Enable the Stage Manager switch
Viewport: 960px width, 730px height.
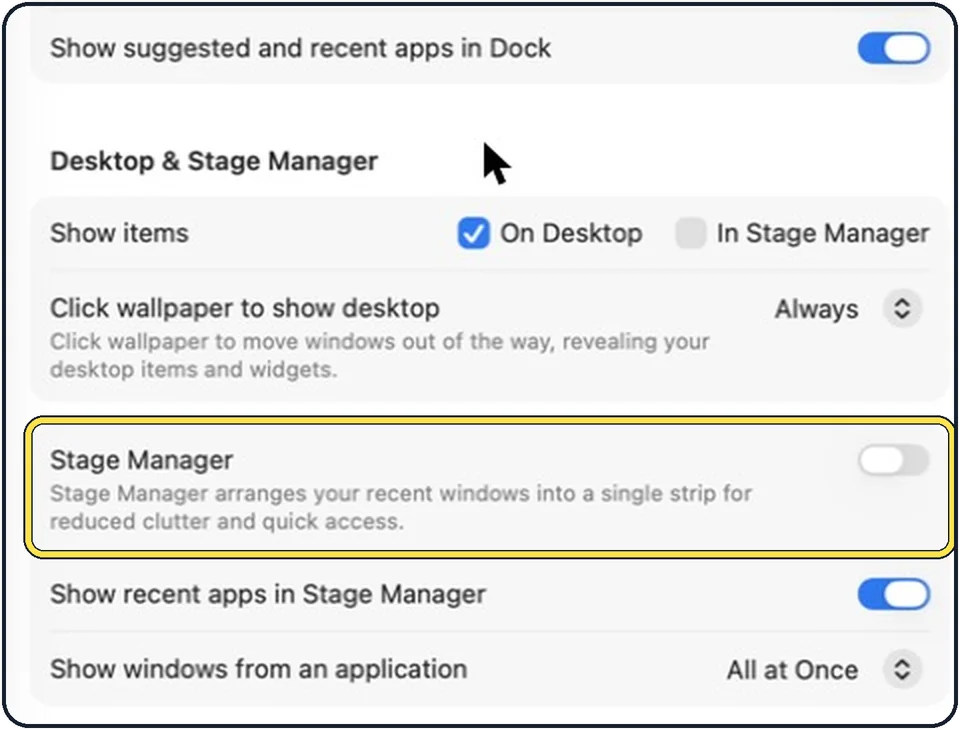click(x=893, y=461)
